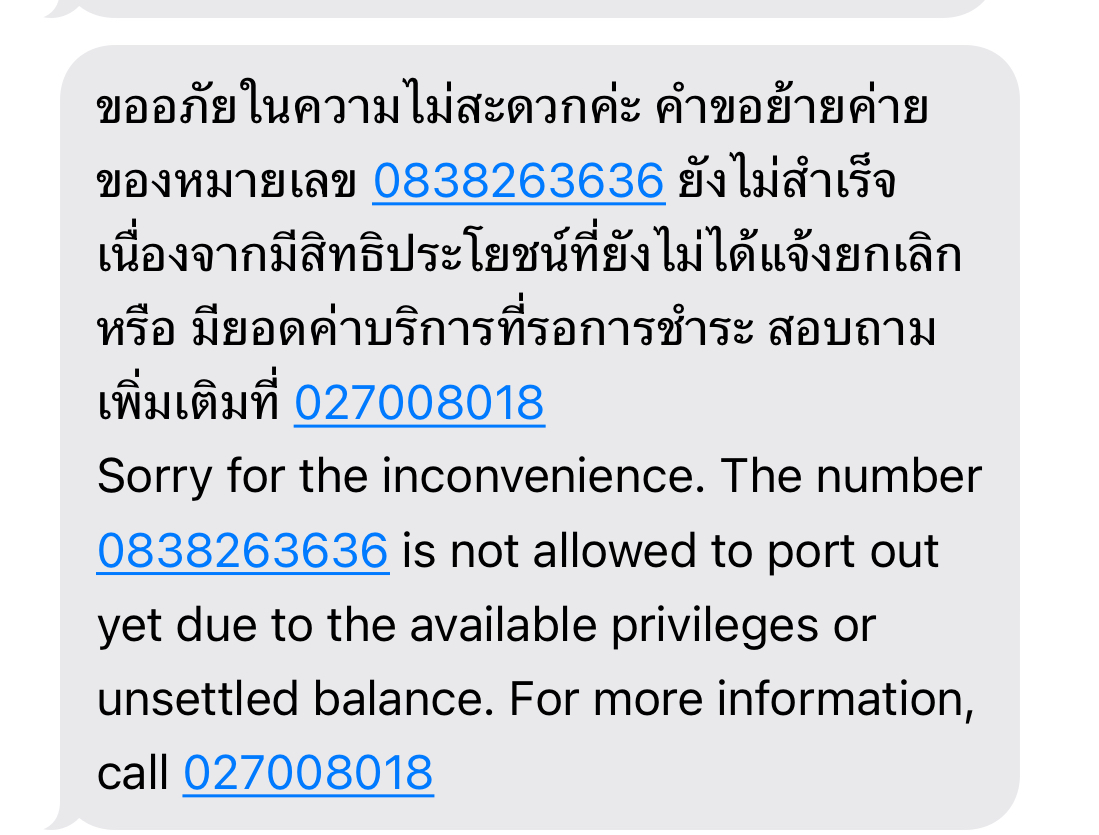
Task: Tap the 027008018 link after "call"
Action: [308, 773]
